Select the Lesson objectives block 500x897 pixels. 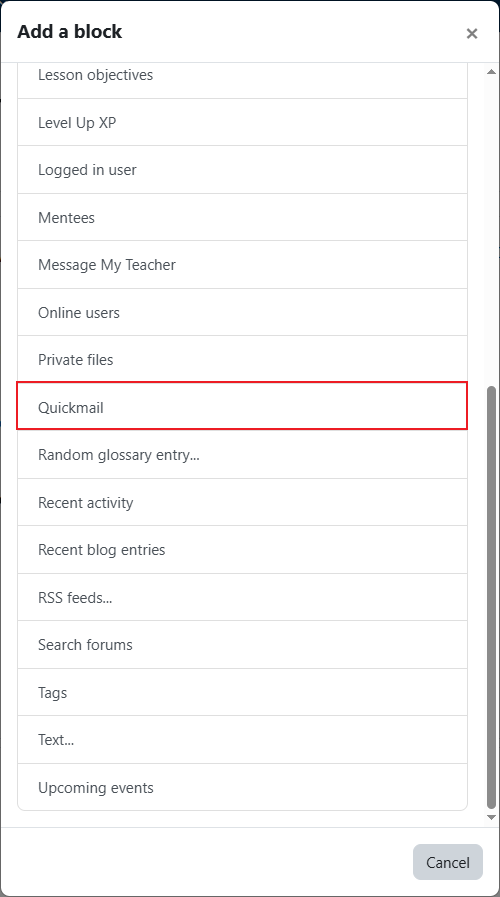pos(243,75)
